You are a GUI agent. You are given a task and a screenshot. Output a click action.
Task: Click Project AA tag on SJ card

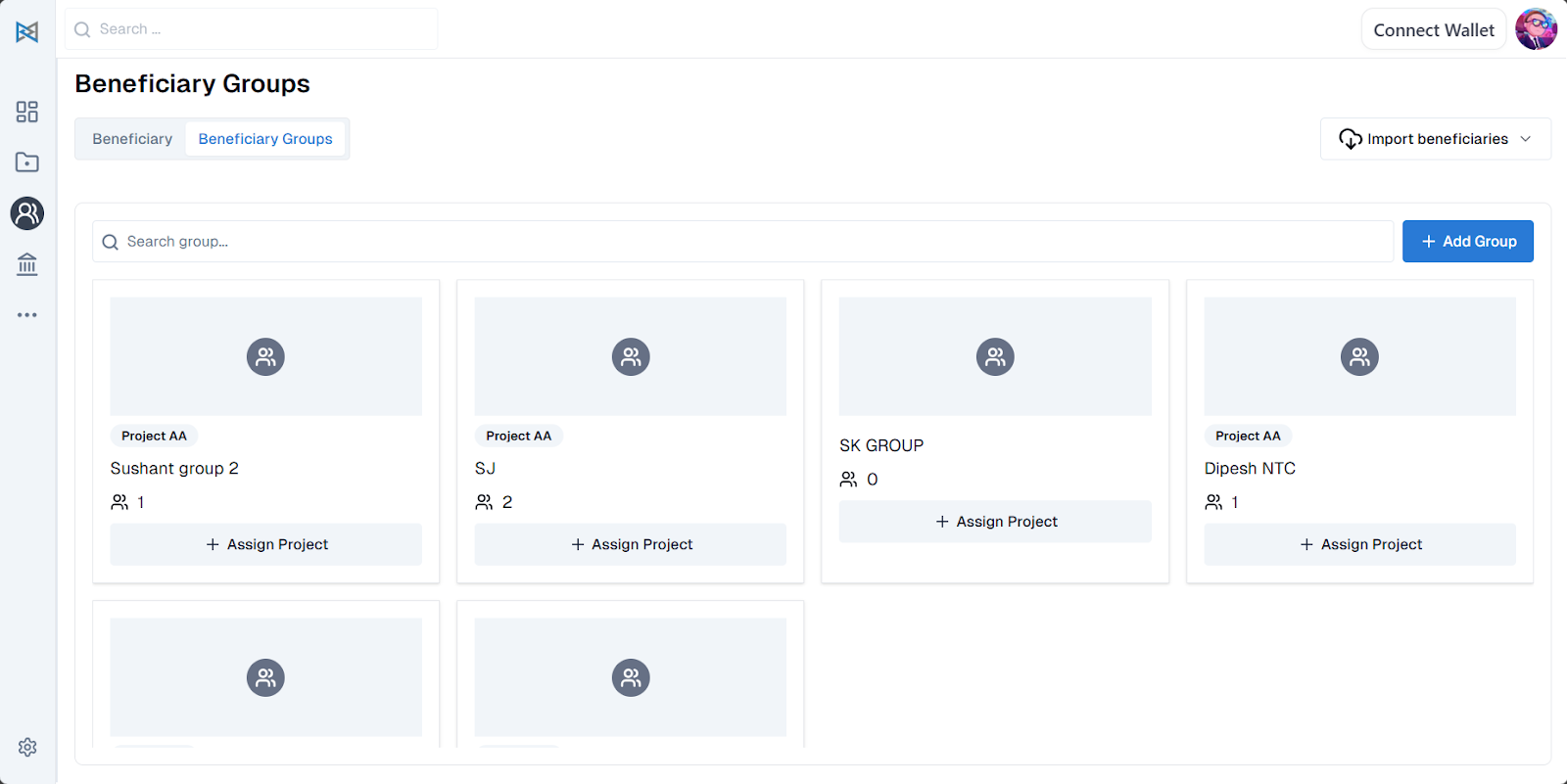(x=518, y=436)
